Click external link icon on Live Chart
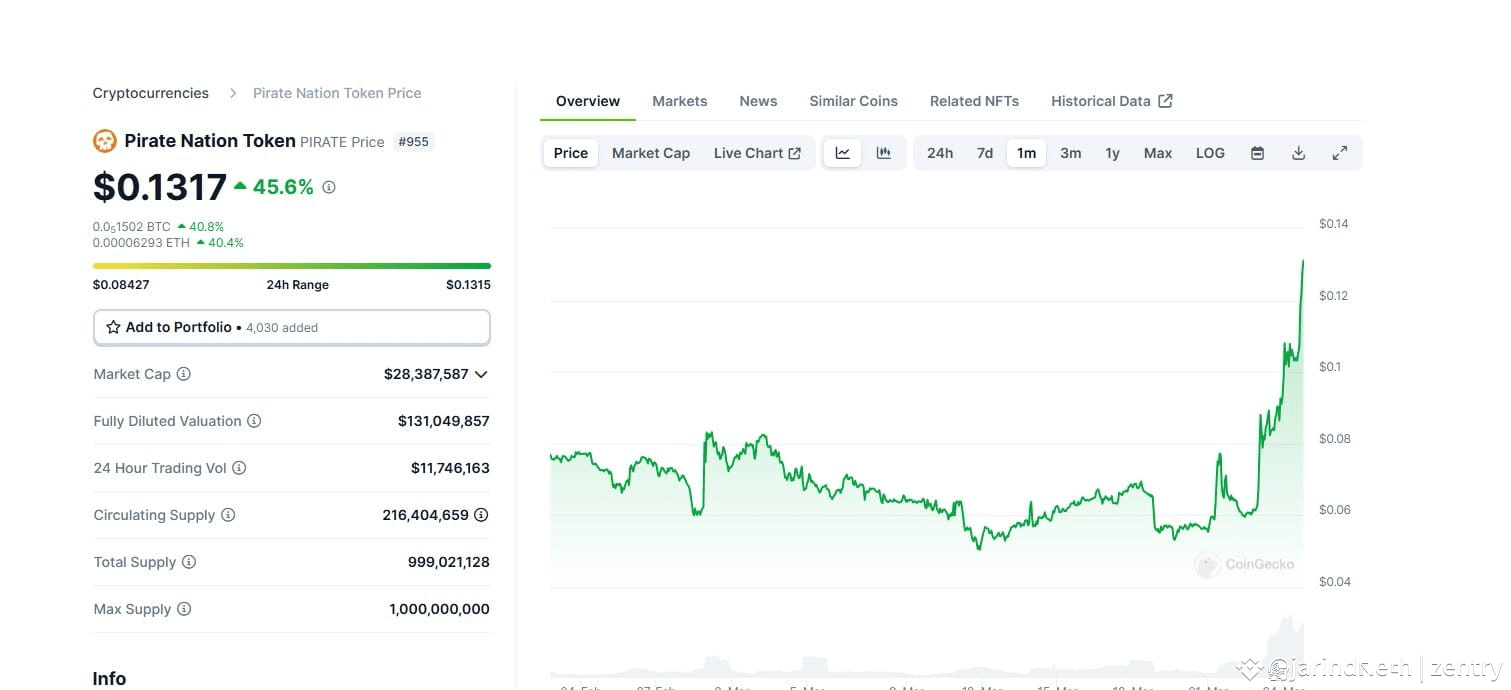This screenshot has height=690, width=1511. pos(795,153)
